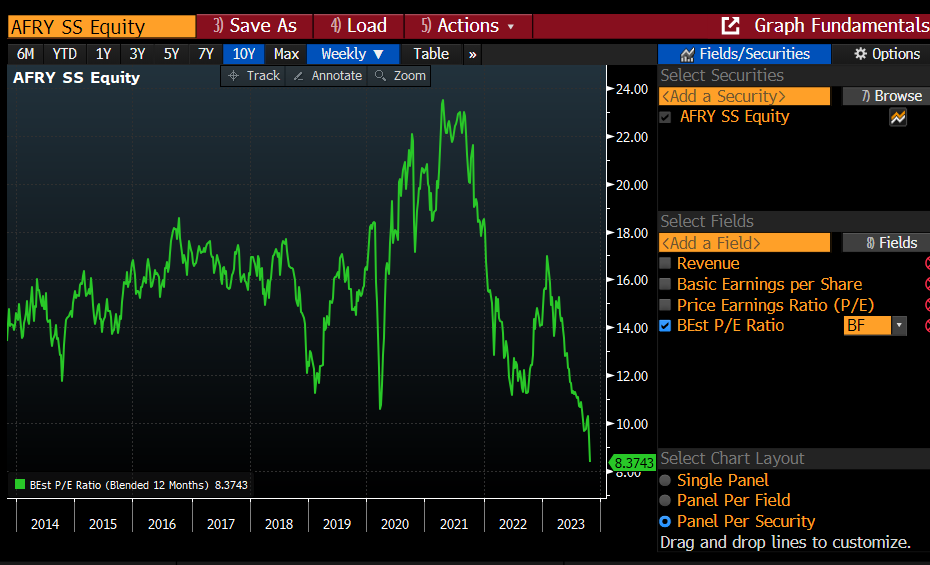Select the Max time range
The height and width of the screenshot is (565, 930).
click(286, 54)
